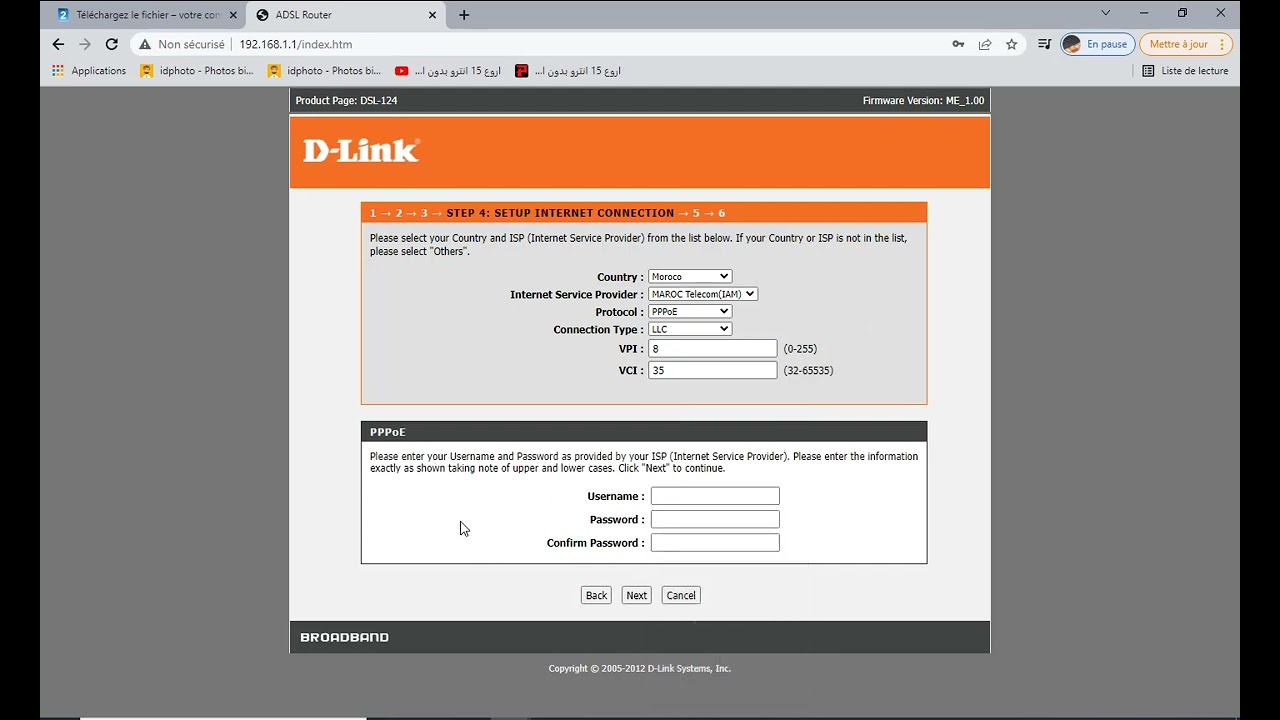The height and width of the screenshot is (720, 1280).
Task: Open the first idphoto bookmark
Action: [197, 71]
